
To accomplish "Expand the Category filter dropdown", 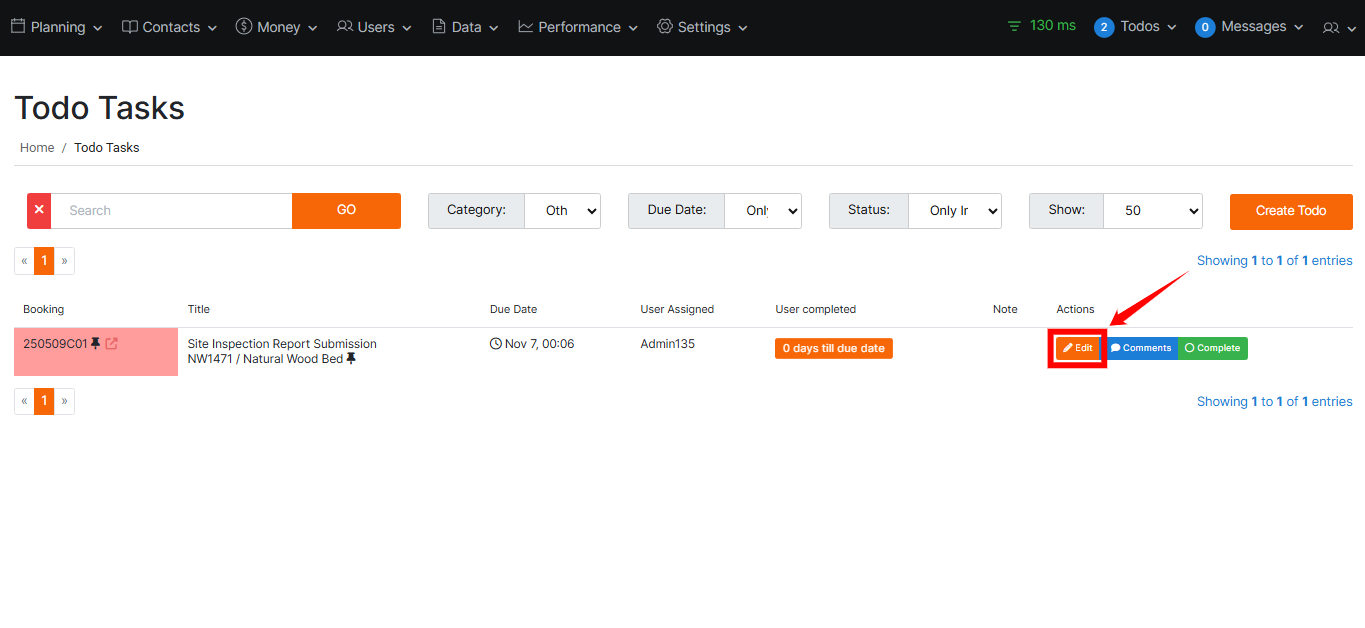I will pyautogui.click(x=562, y=211).
